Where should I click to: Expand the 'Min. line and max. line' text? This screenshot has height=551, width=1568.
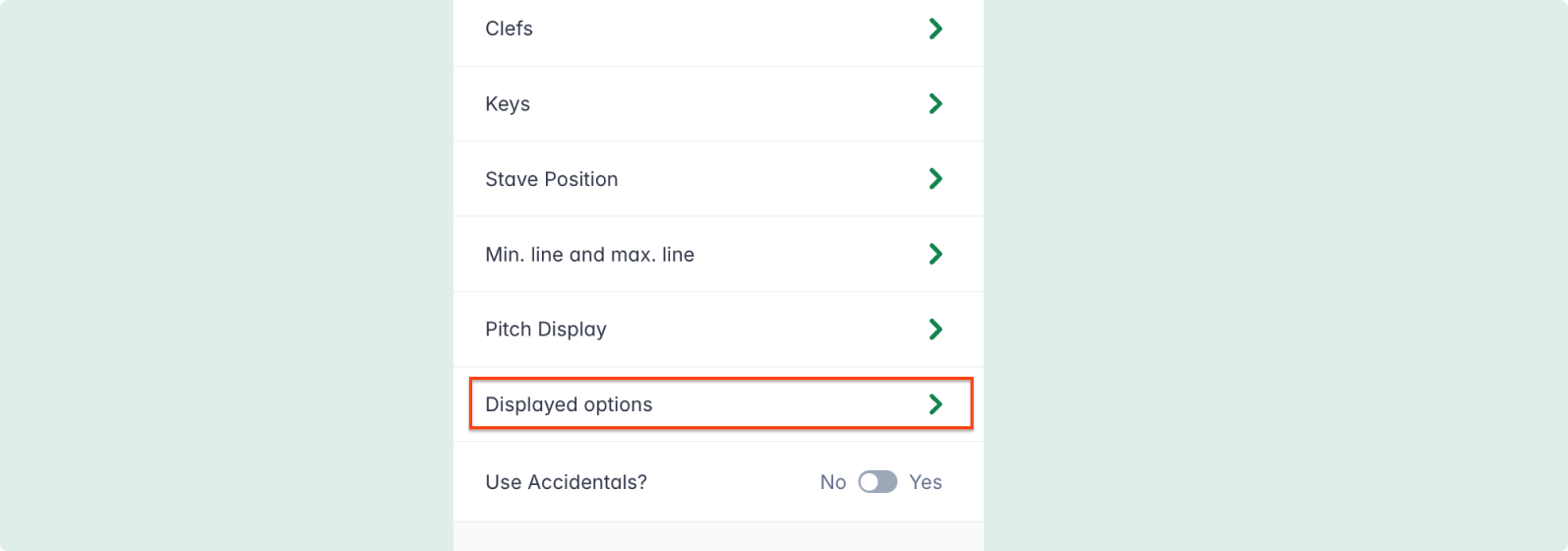(x=589, y=255)
